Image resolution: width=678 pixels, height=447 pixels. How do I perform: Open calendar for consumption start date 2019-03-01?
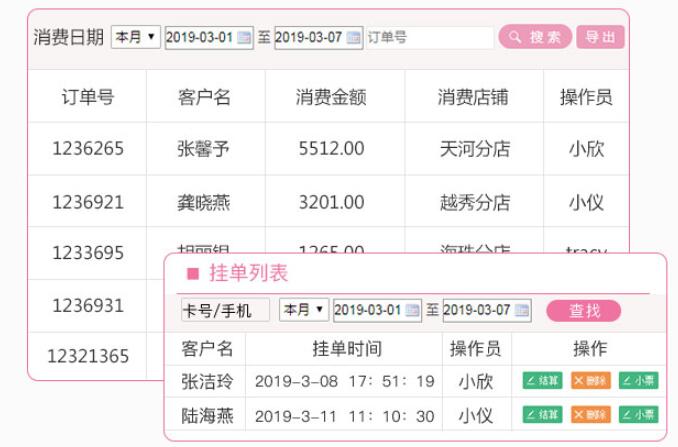point(245,38)
